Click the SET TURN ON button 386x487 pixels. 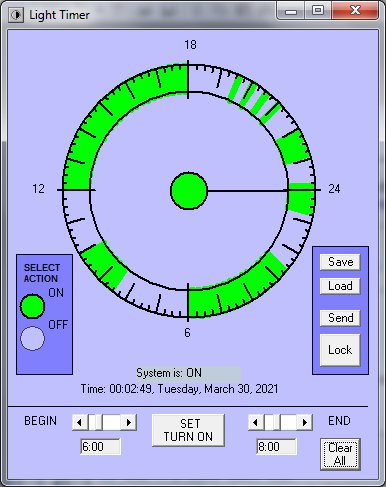point(188,430)
